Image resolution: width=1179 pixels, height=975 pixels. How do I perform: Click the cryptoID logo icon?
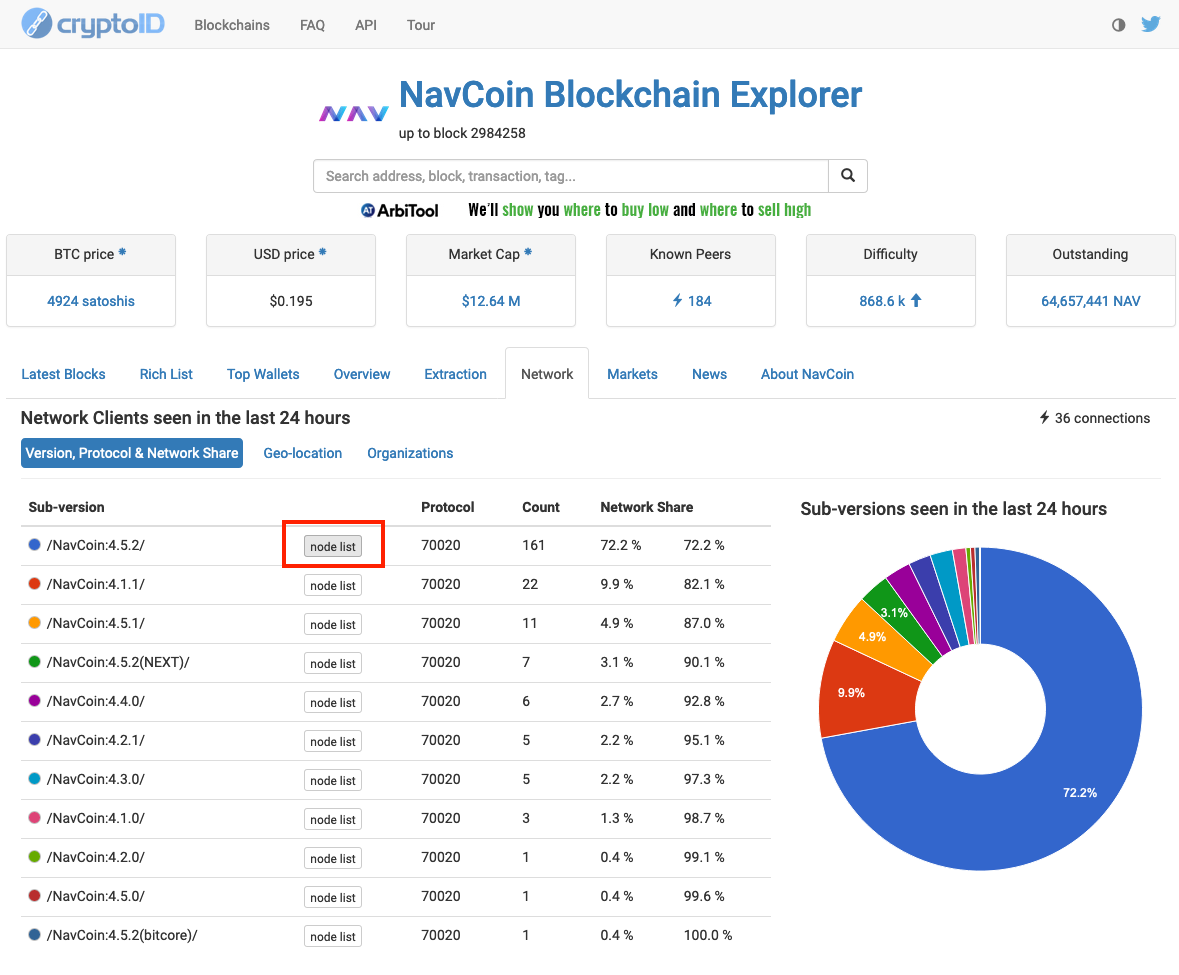37,24
